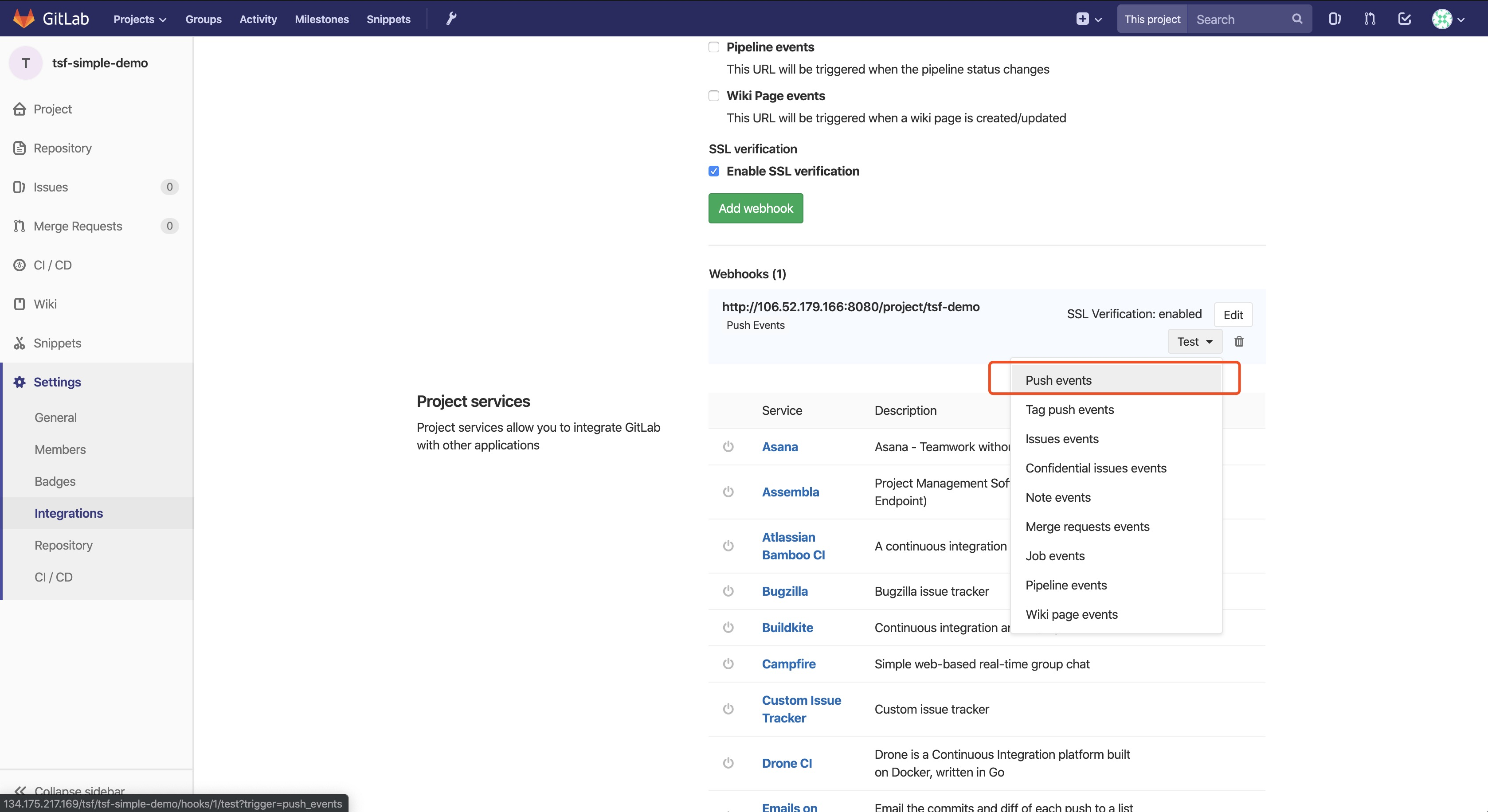This screenshot has width=1488, height=812.
Task: Click the GitLab fox logo
Action: pos(23,19)
